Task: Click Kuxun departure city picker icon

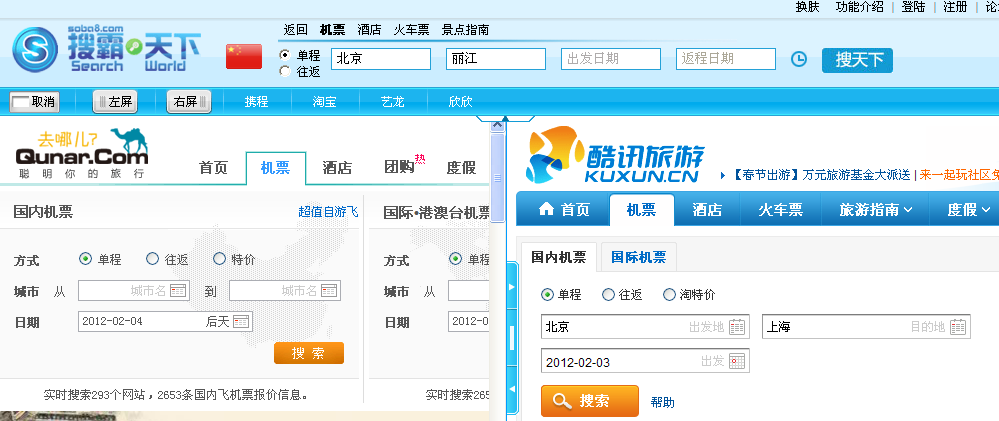Action: pos(737,327)
